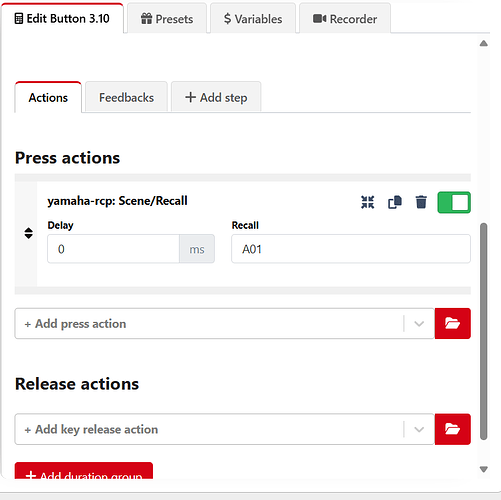Expand the Add press action dropdown
Screen dimensions: 501x500
coord(419,324)
